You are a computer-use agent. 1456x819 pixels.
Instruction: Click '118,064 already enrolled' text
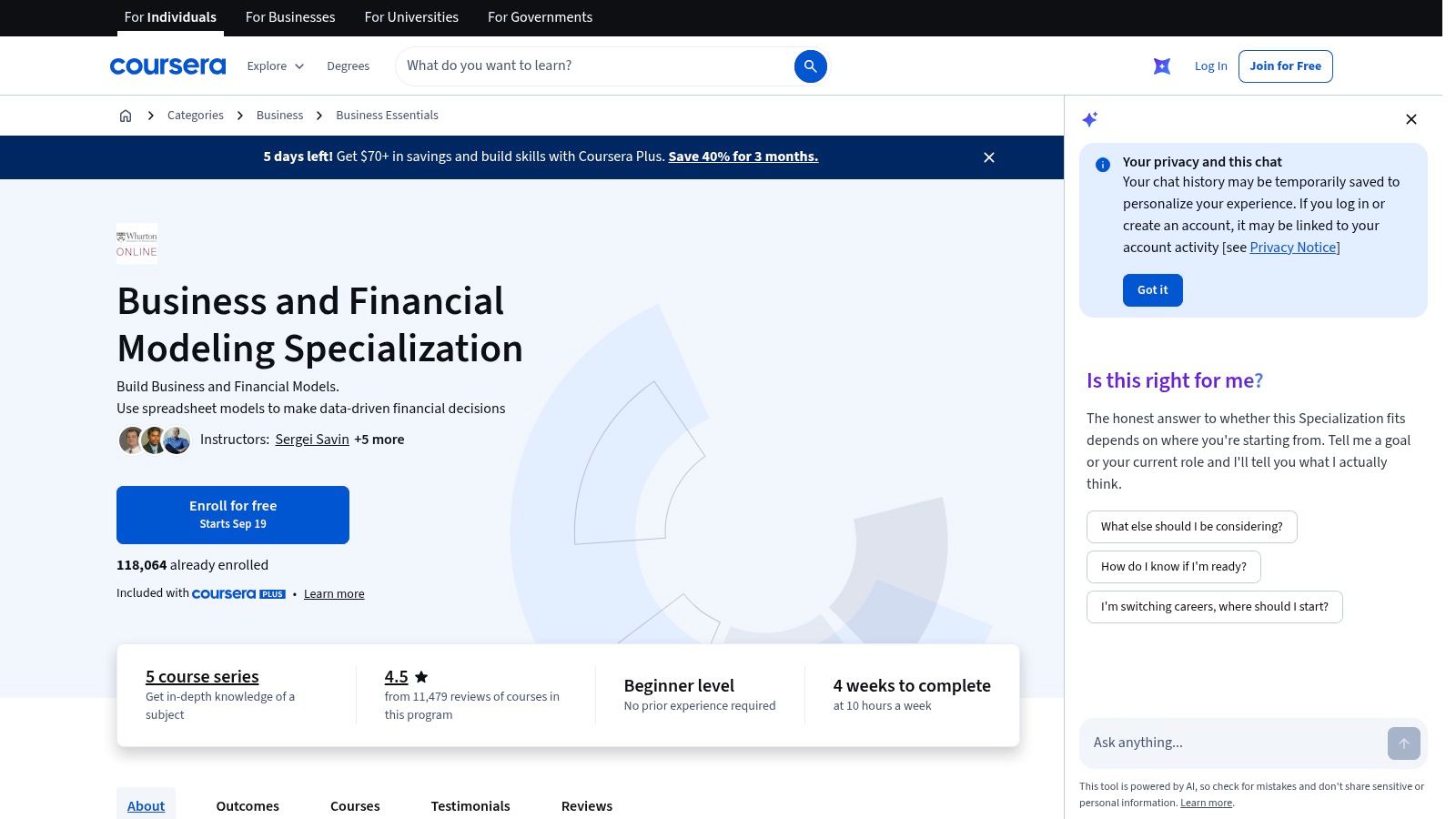[x=192, y=565]
